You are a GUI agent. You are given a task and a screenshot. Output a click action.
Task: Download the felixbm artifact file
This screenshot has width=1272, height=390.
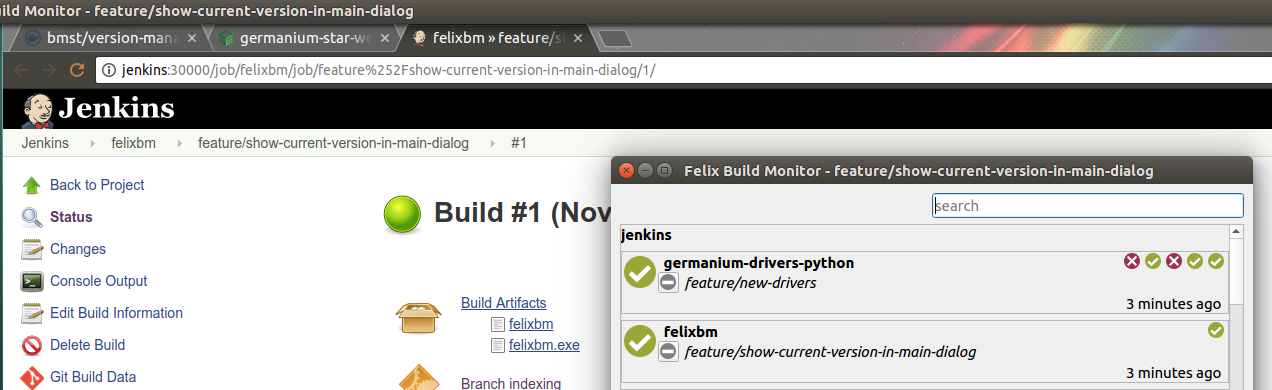[531, 324]
